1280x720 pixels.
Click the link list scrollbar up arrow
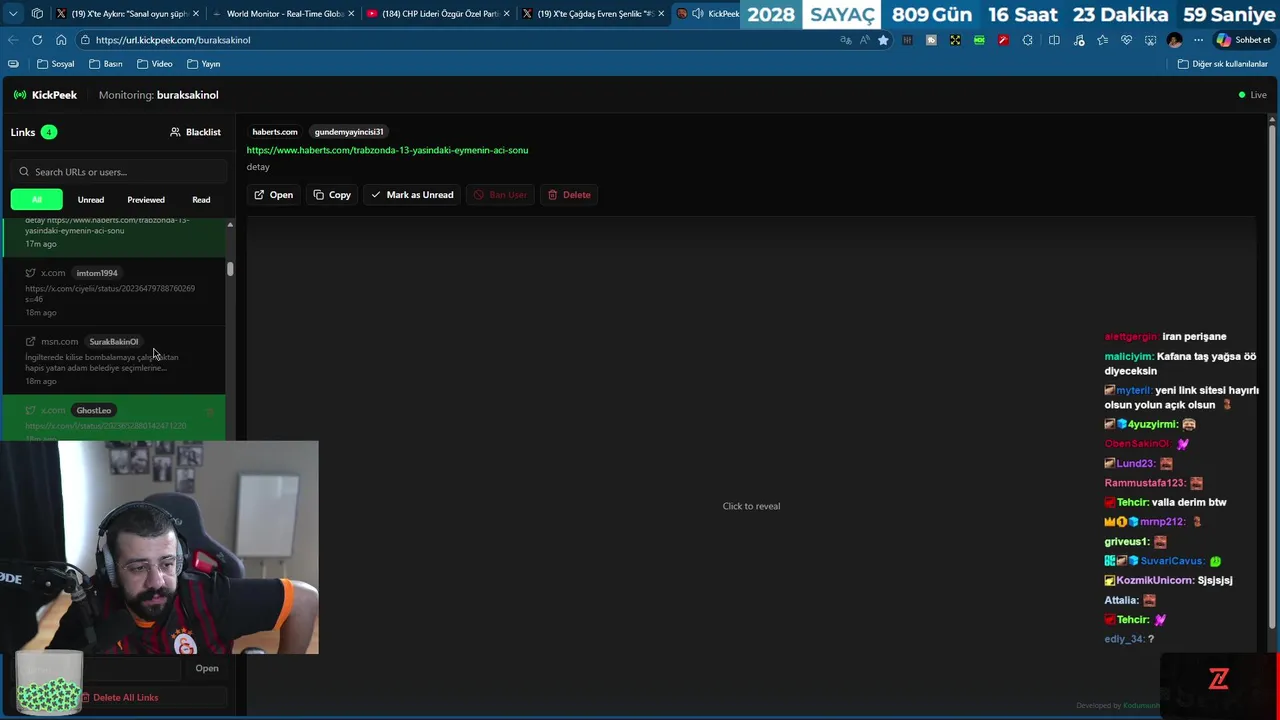coord(230,225)
